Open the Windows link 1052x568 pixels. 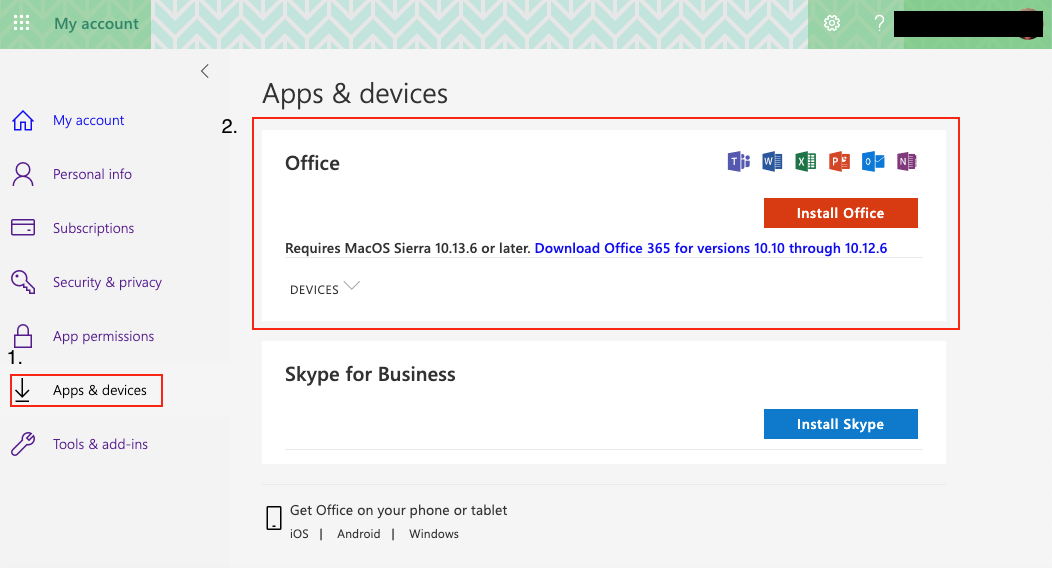(x=434, y=534)
